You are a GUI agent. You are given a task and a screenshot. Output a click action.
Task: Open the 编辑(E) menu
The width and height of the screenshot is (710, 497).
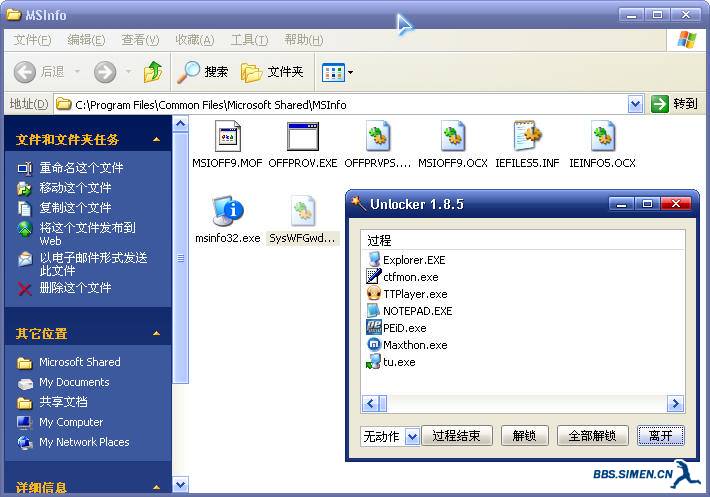[x=86, y=40]
